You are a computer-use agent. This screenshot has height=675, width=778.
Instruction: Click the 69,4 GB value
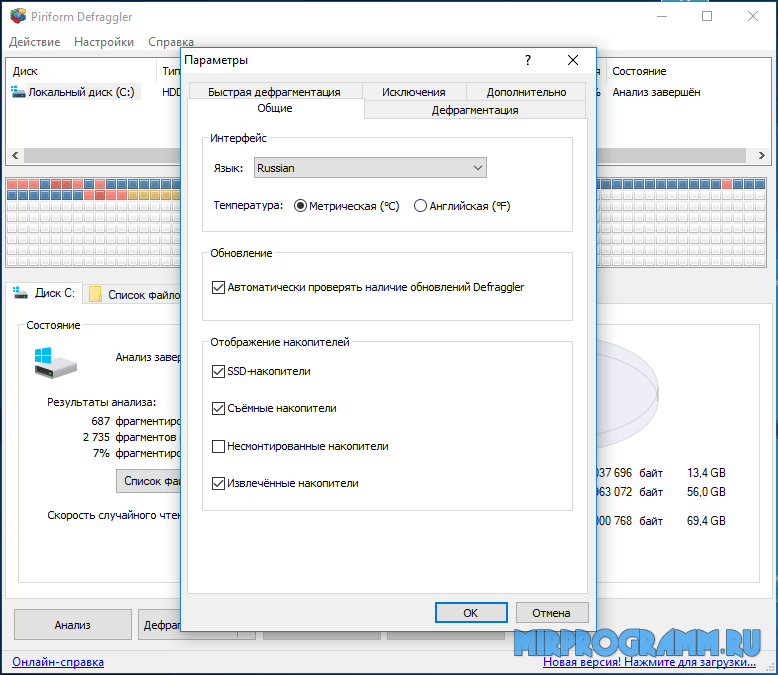[x=706, y=521]
